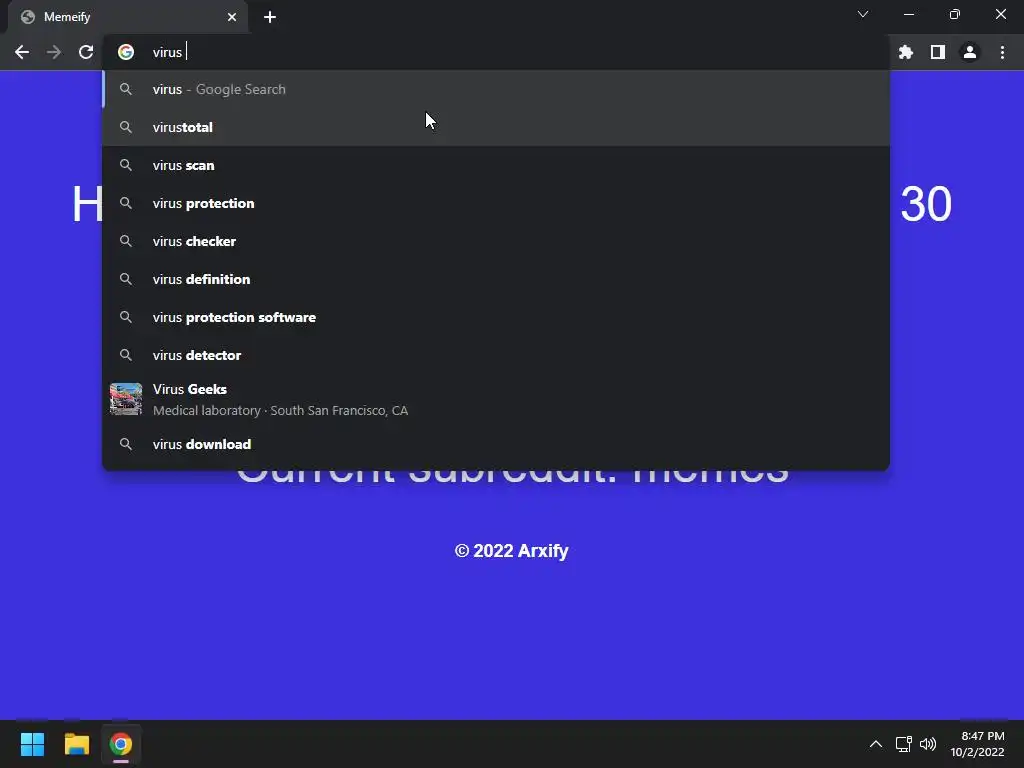Viewport: 1024px width, 768px height.
Task: Open the clock showing 8:47 PM
Action: click(978, 744)
